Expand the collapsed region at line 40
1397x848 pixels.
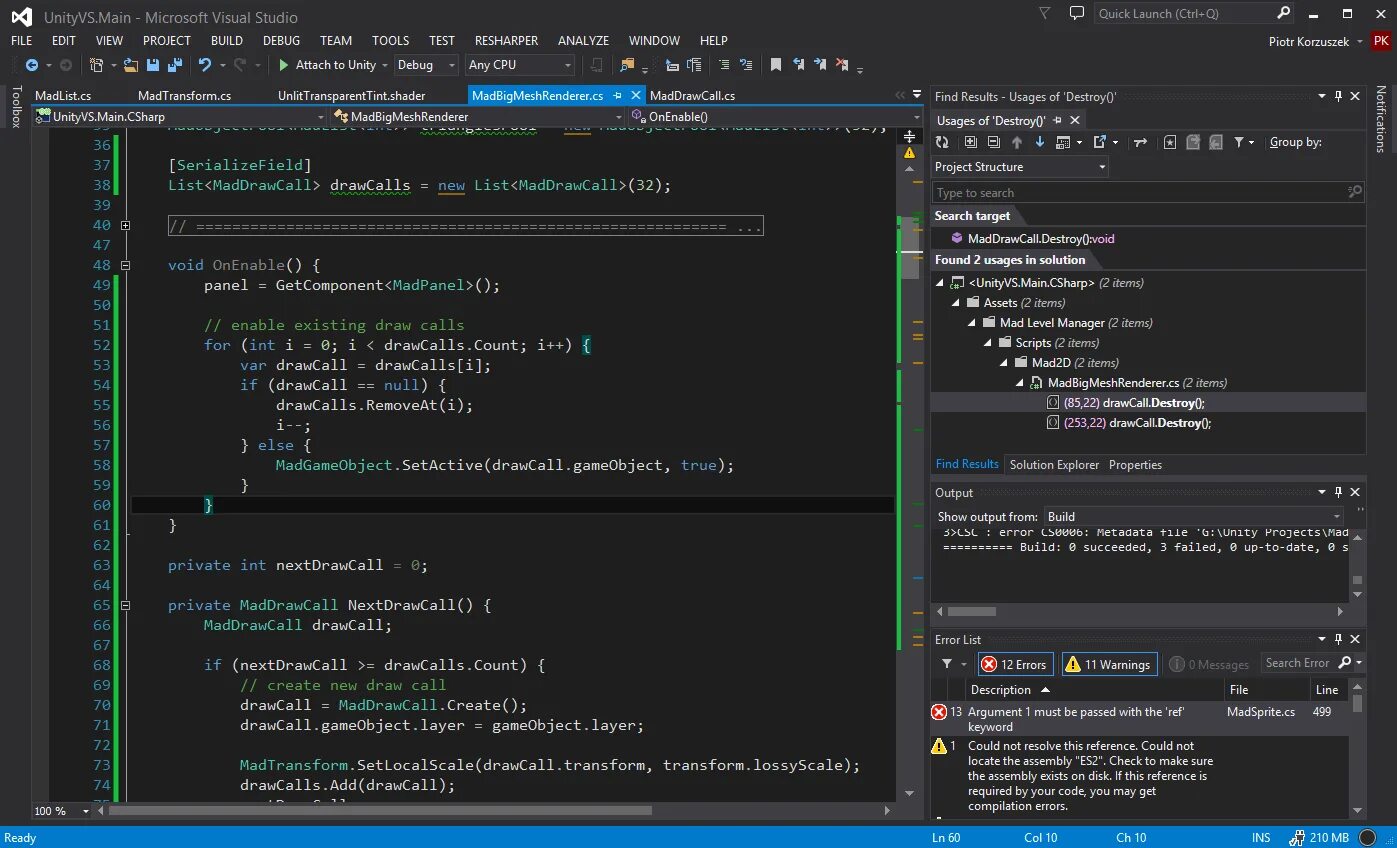125,225
